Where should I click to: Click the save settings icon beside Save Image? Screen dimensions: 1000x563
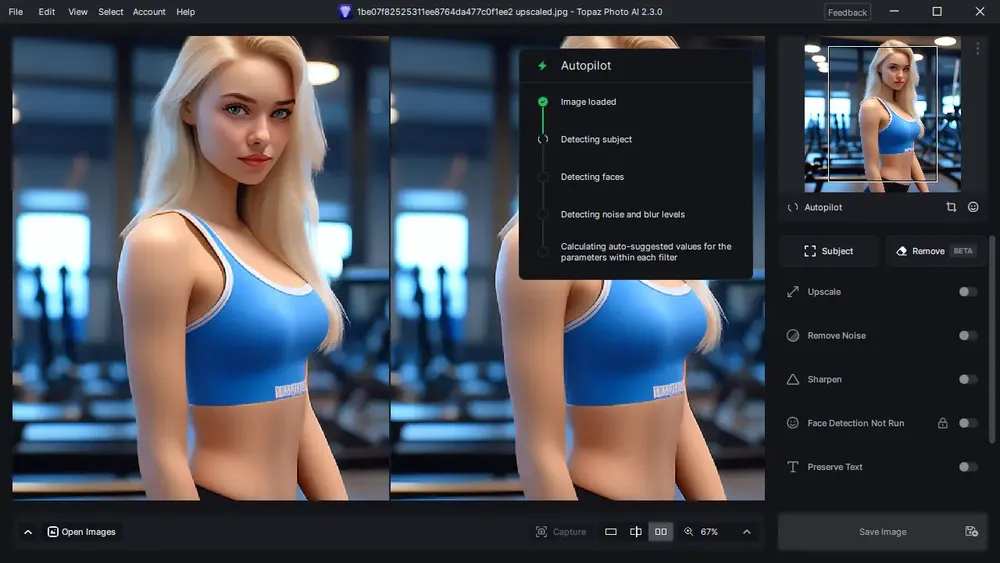pos(971,532)
